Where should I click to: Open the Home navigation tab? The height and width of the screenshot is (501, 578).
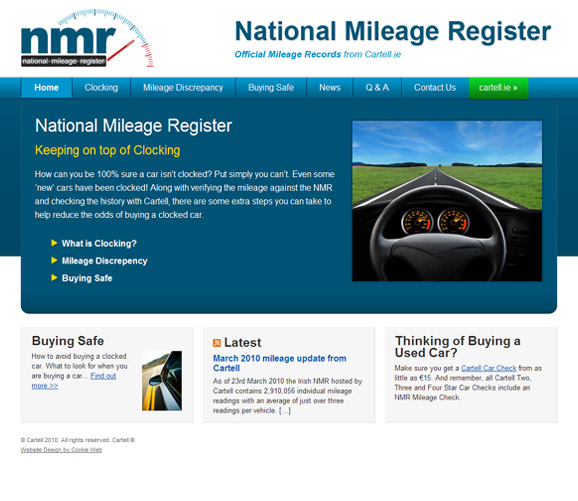point(46,88)
